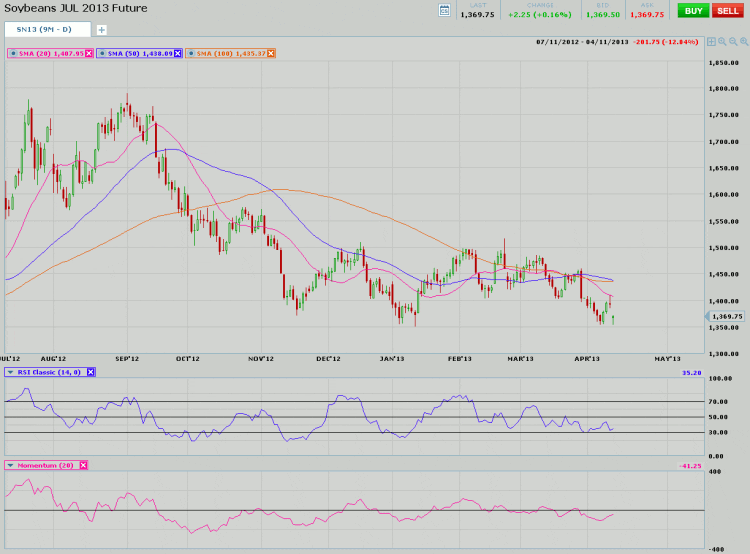Viewport: 750px width, 554px height.
Task: Click the middle magnifier zoom icon
Action: (x=732, y=42)
